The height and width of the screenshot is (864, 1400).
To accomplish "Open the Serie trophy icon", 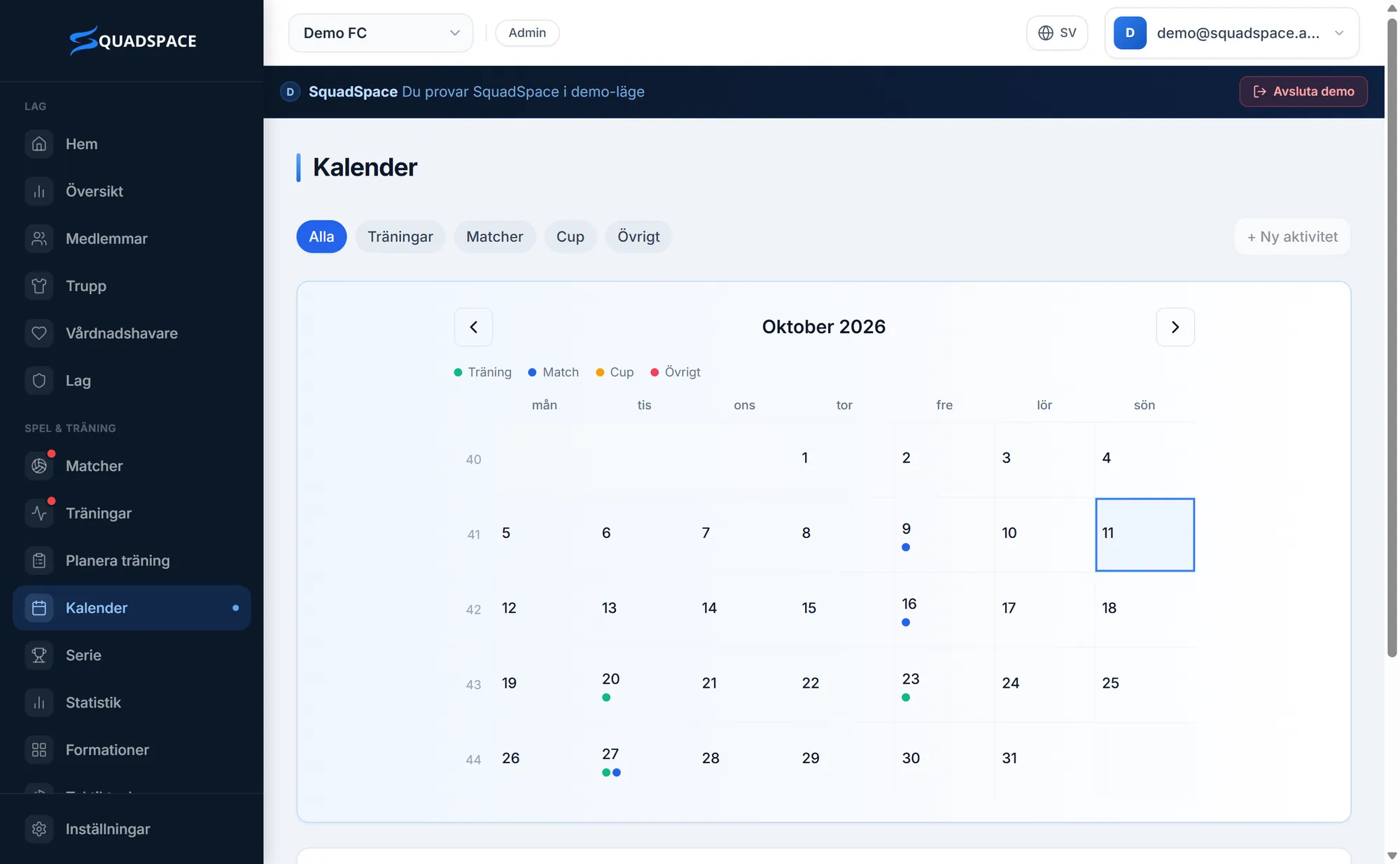I will point(39,655).
